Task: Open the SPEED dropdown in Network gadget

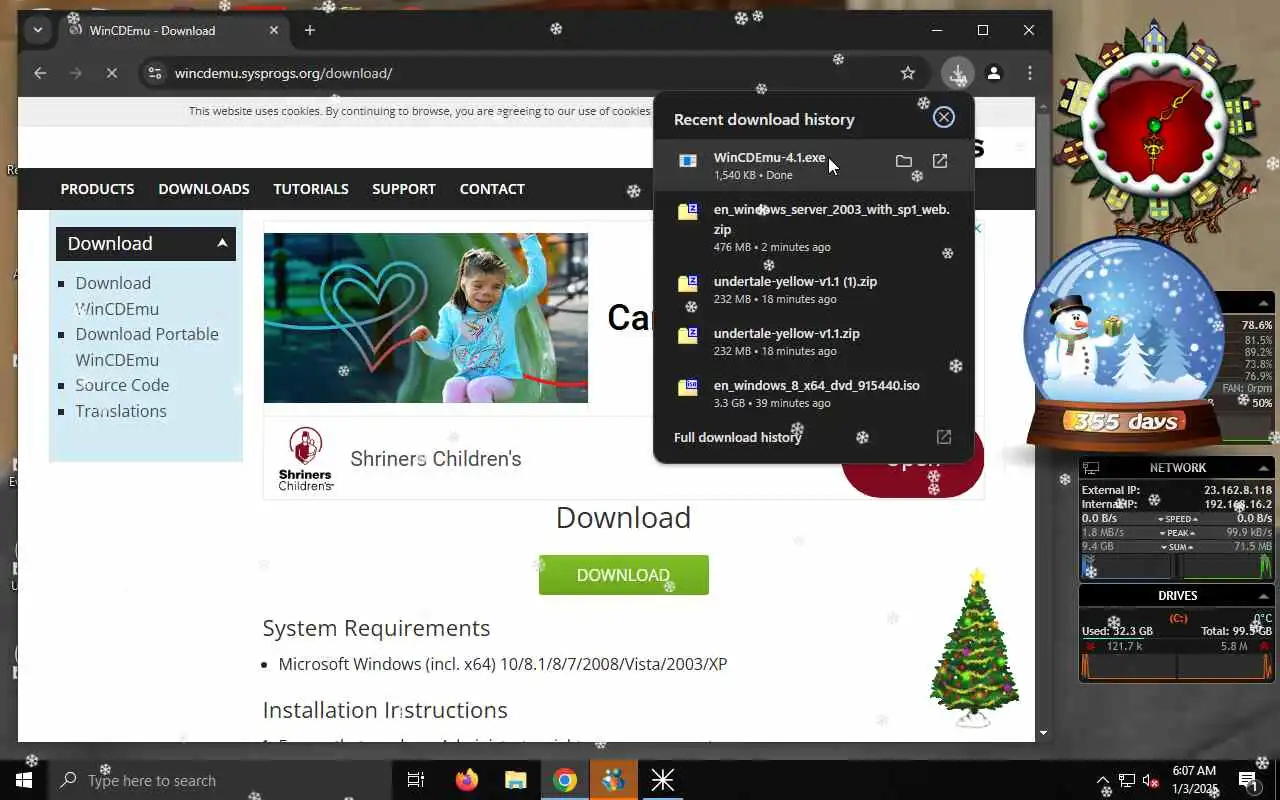Action: (x=1178, y=519)
